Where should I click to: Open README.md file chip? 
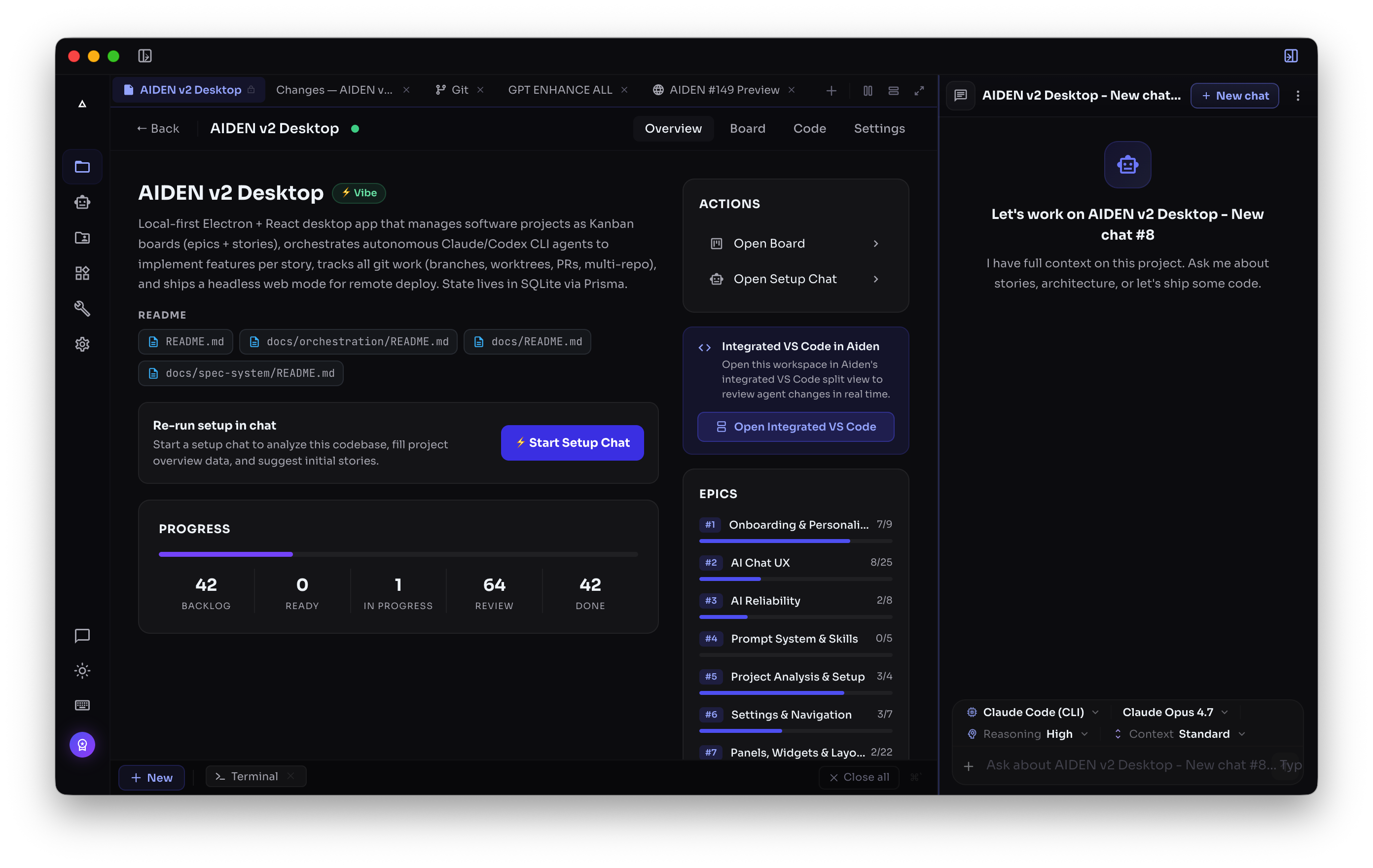click(185, 342)
